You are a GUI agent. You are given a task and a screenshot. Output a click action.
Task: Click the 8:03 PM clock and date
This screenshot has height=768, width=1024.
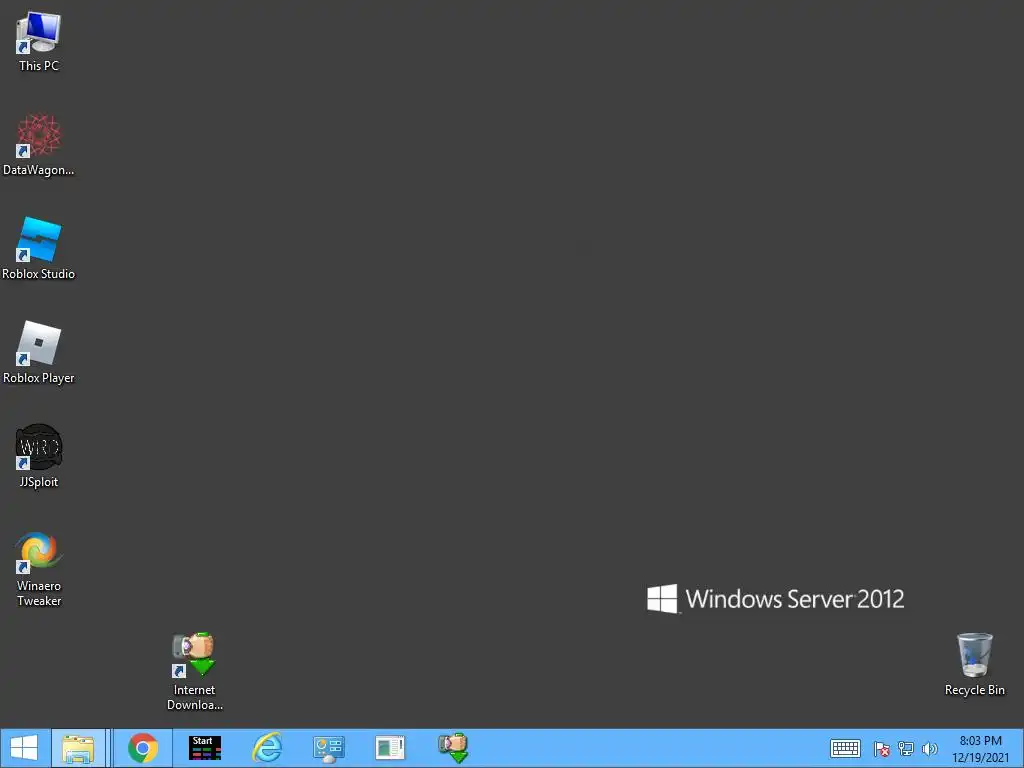(x=980, y=748)
